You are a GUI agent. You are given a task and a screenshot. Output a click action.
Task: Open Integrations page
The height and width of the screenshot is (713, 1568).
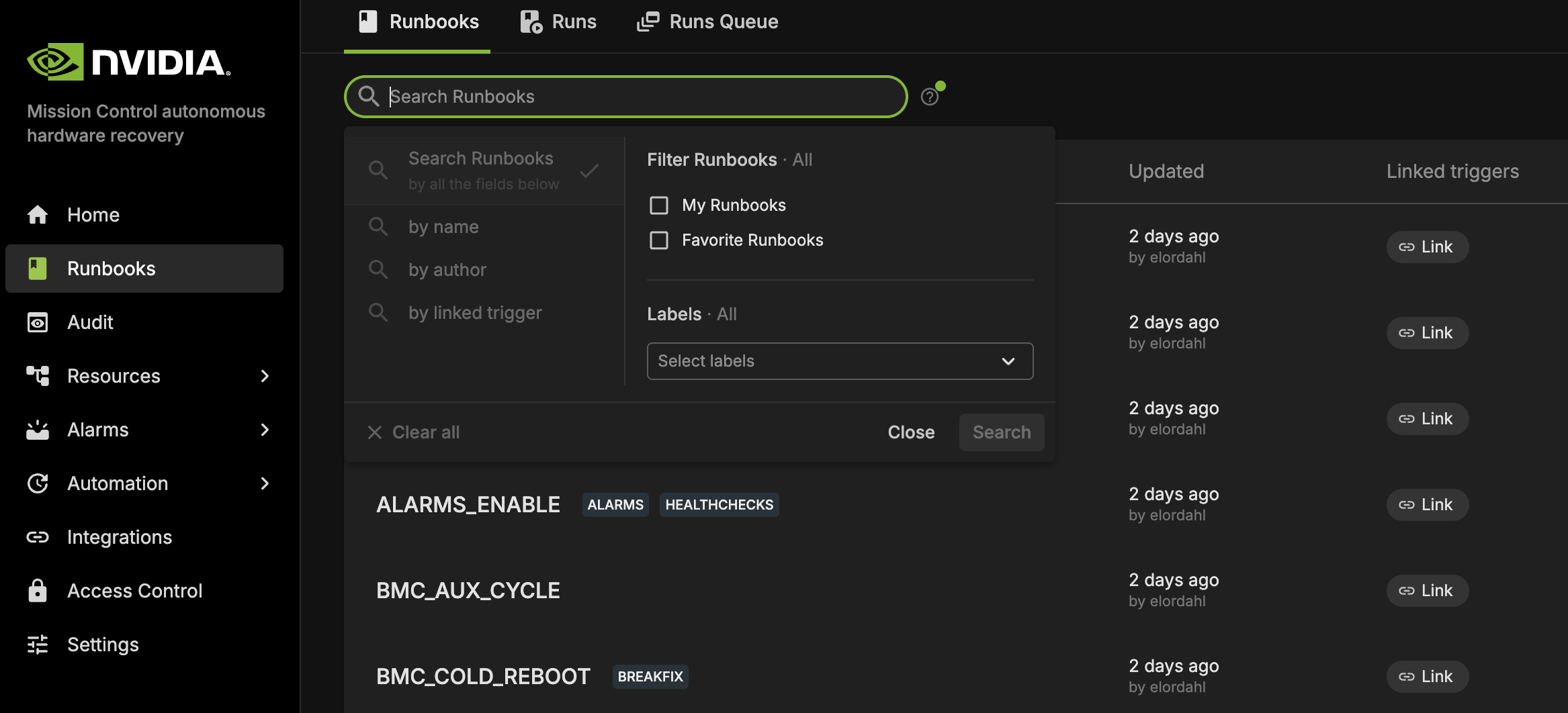[x=144, y=537]
